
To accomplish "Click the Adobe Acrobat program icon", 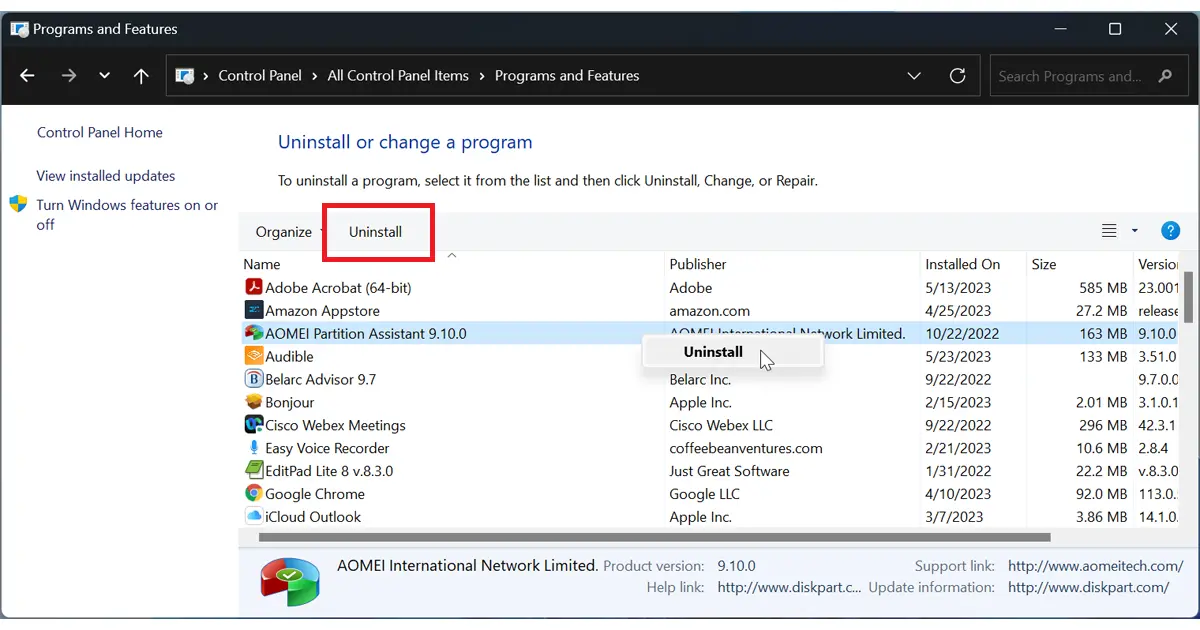I will click(254, 287).
